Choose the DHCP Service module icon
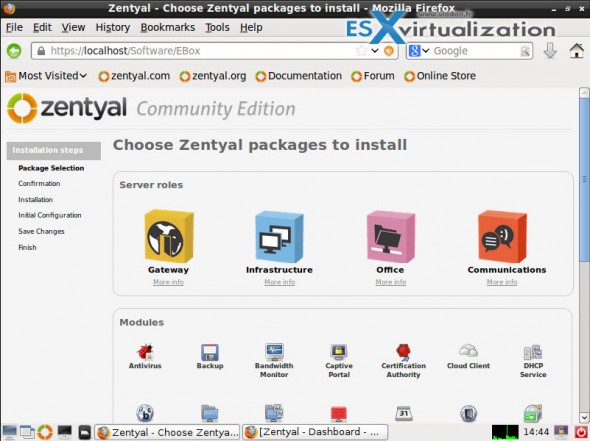The height and width of the screenshot is (441, 590). click(533, 352)
